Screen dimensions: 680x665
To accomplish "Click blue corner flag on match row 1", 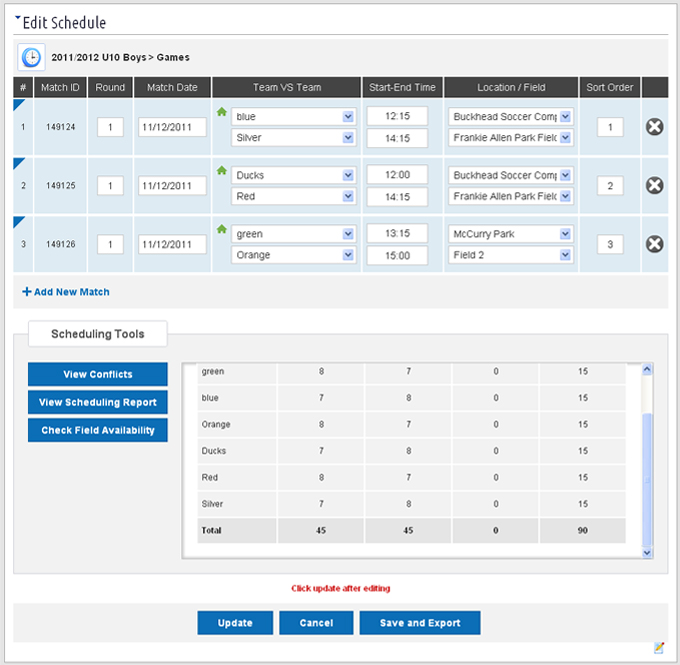I will [x=18, y=104].
